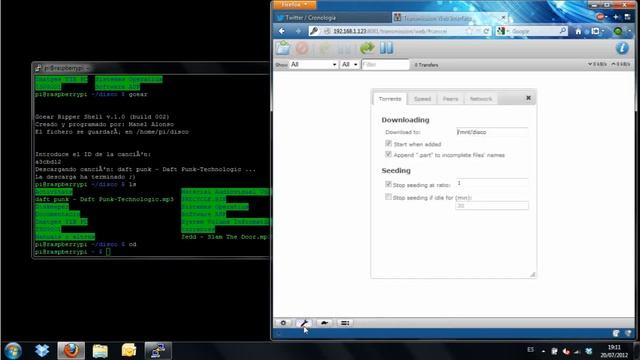This screenshot has width=640, height=360.
Task: Open the Windows Start menu
Action: tap(13, 351)
